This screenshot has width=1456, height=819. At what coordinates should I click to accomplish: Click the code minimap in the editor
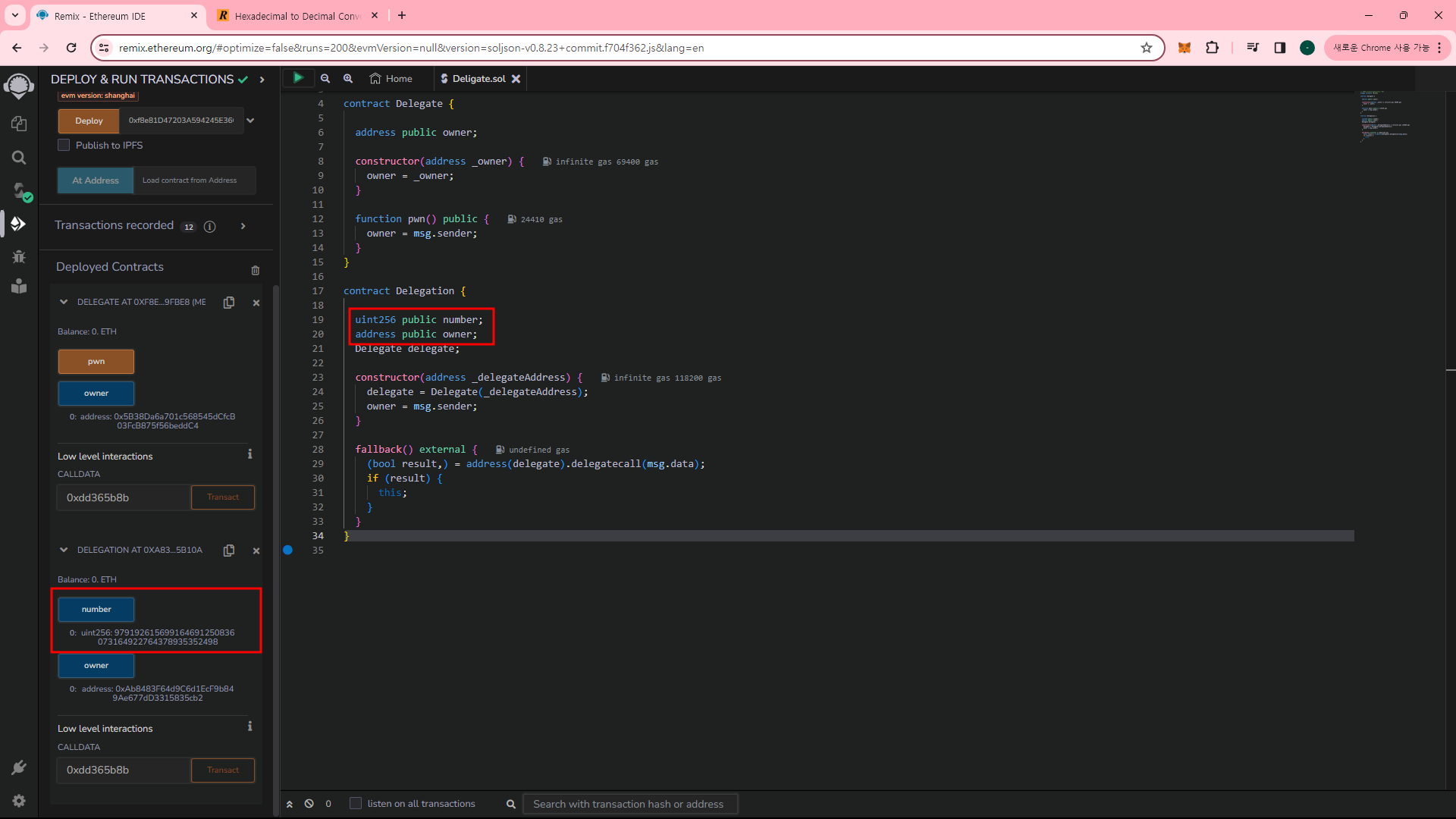1384,118
